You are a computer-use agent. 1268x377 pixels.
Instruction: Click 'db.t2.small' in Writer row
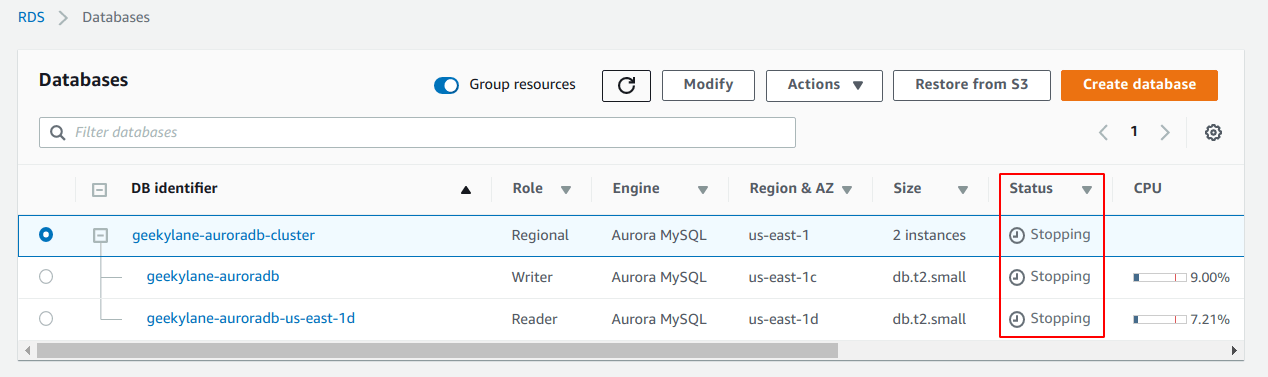click(x=929, y=277)
